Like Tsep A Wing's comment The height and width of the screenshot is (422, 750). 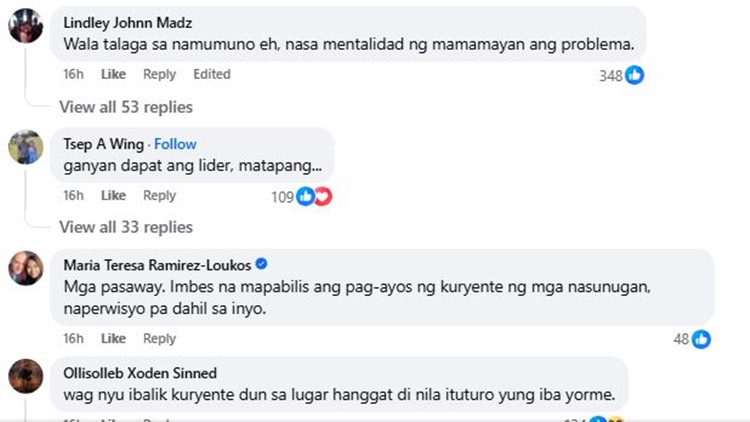113,196
